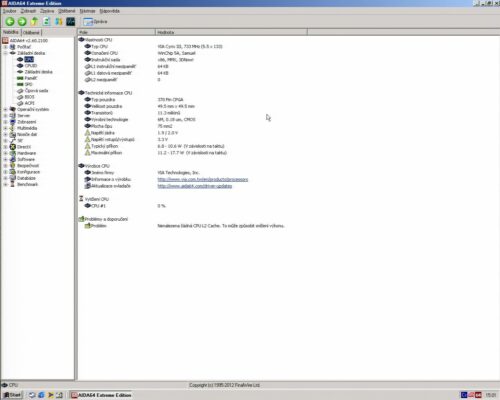Image resolution: width=500 pixels, height=400 pixels.
Task: Expand the Nosiče dat tree node
Action: [x=5, y=135]
